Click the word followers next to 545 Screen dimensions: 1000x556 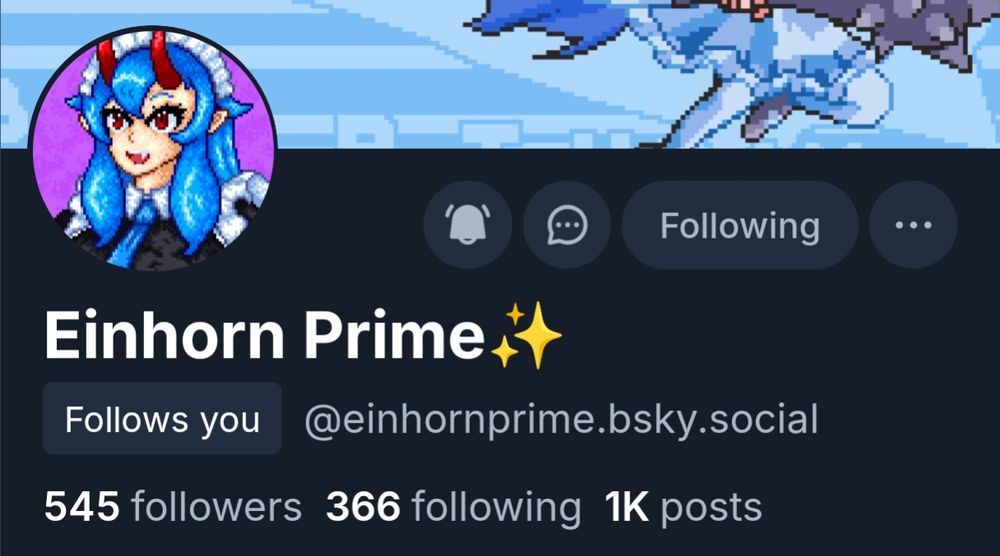pos(216,507)
